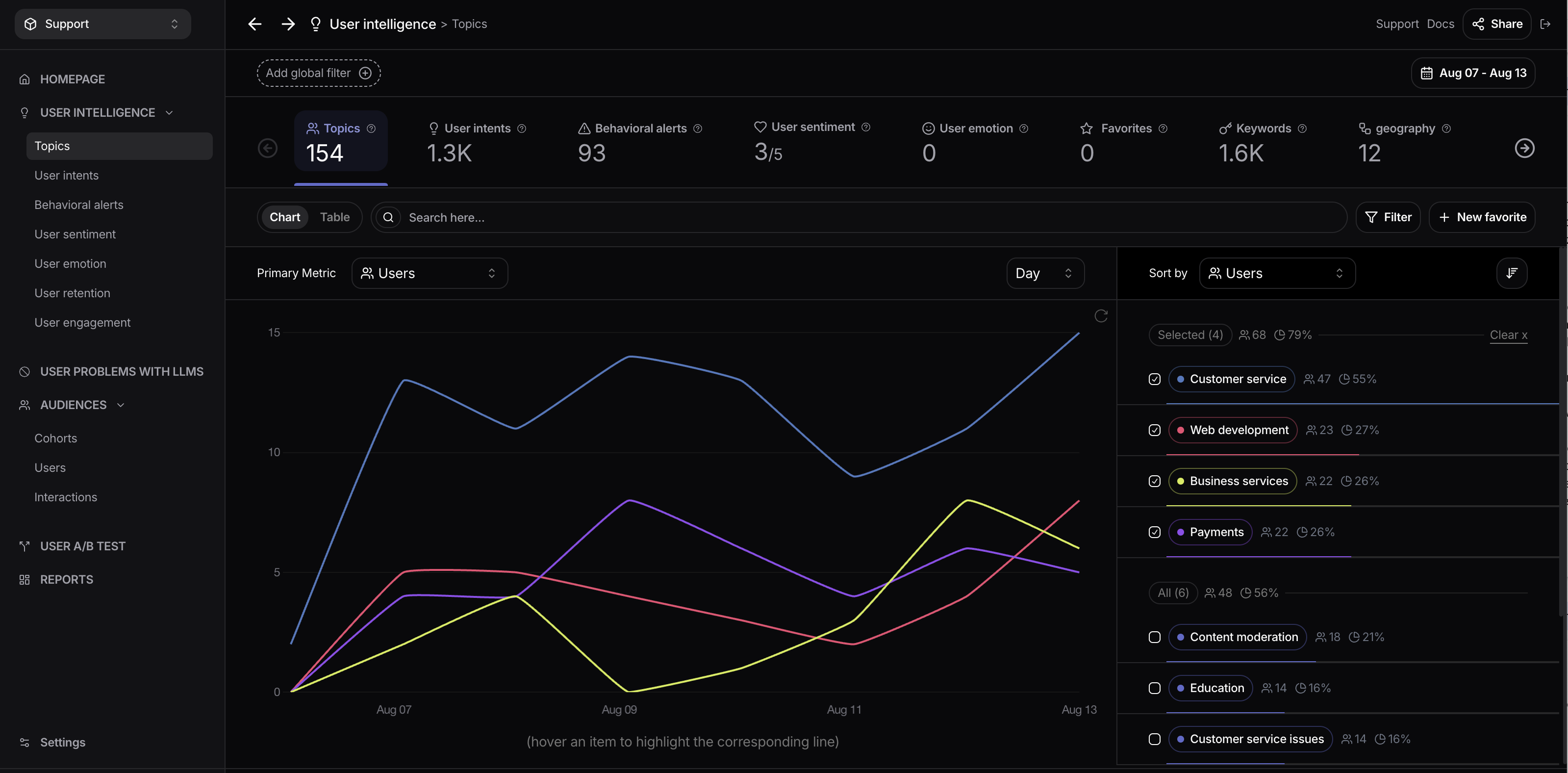Click the logout icon next to Share

(x=1545, y=24)
